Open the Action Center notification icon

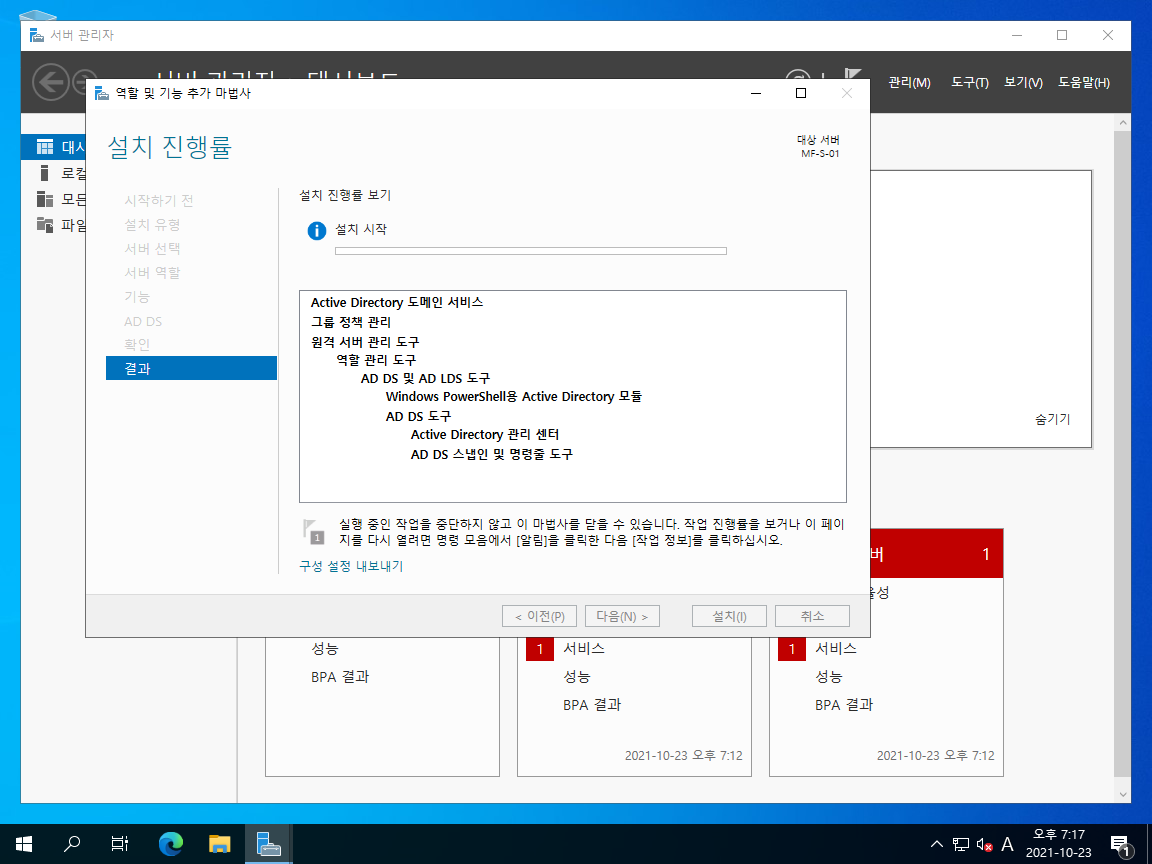coord(1120,844)
